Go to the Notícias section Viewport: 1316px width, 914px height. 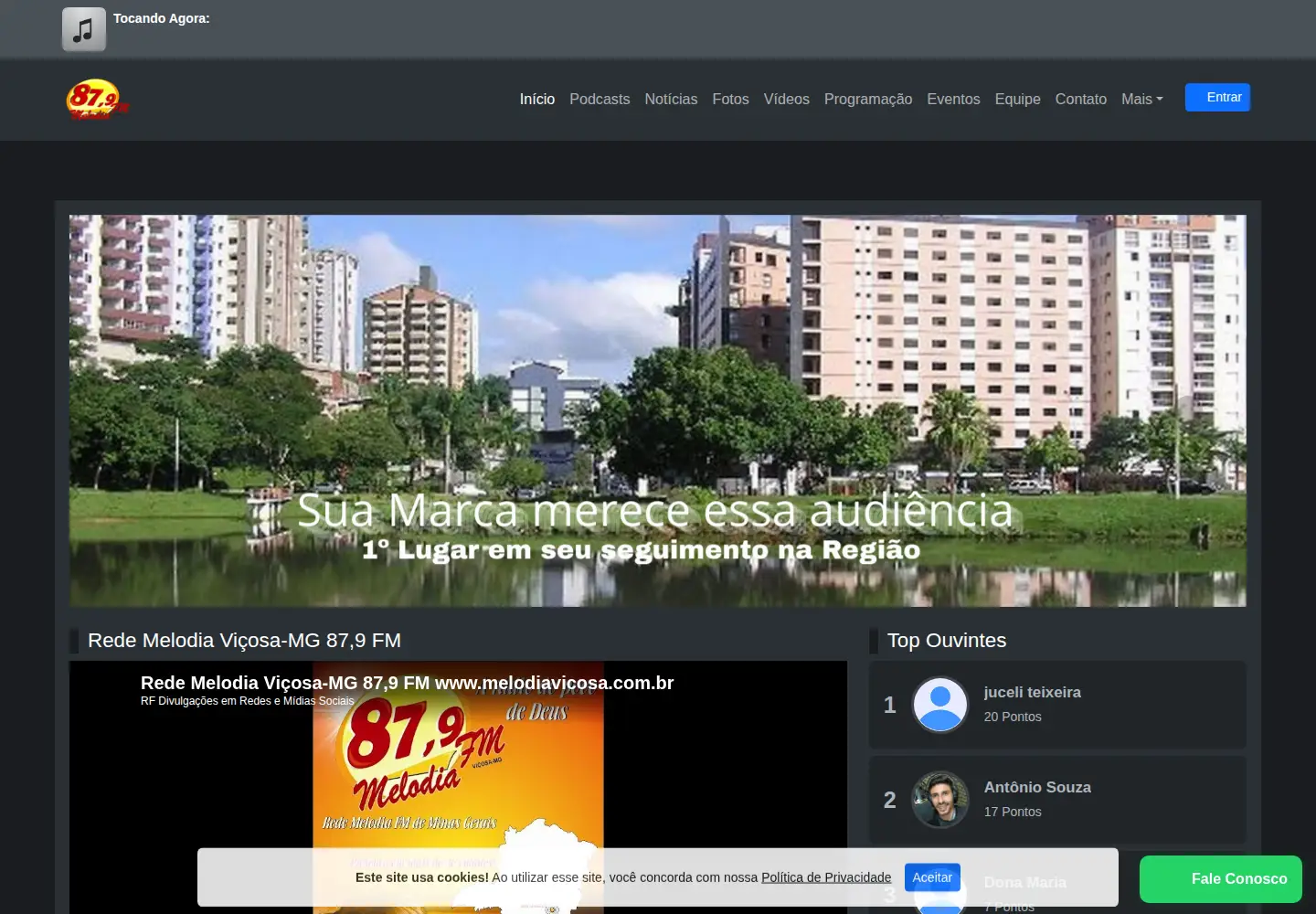click(x=671, y=99)
